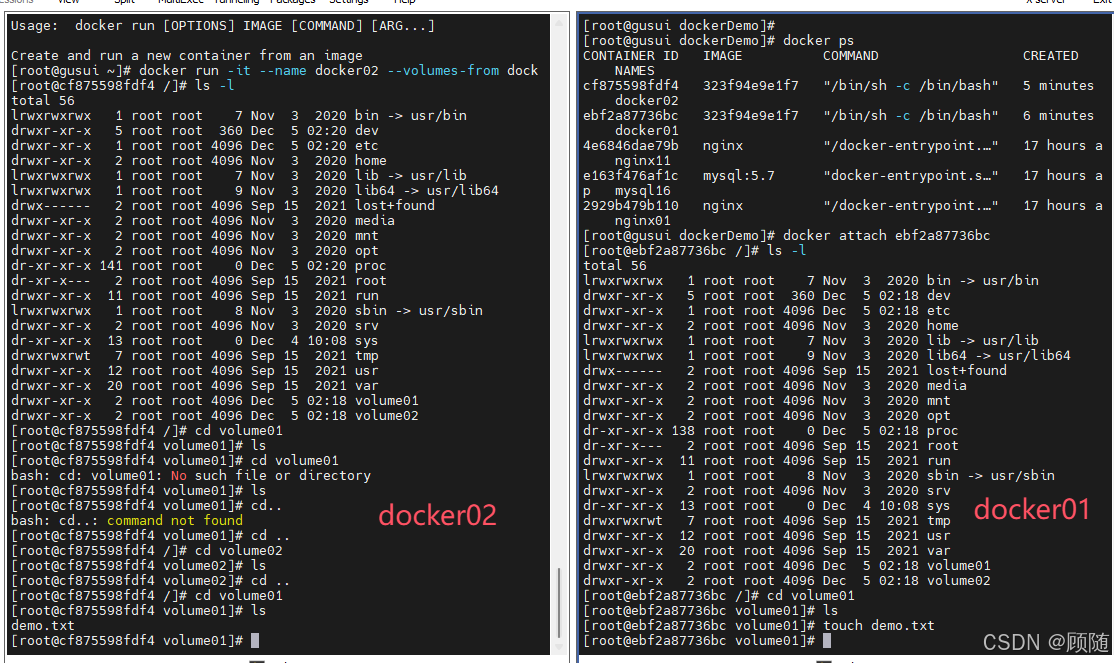
Task: Click the Exit button
Action: click(x=1103, y=3)
